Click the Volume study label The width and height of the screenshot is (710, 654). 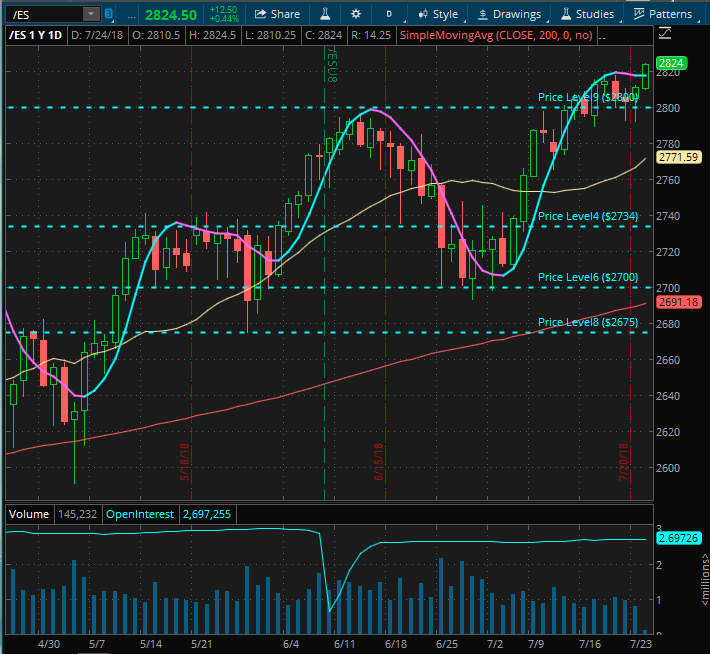[x=29, y=515]
